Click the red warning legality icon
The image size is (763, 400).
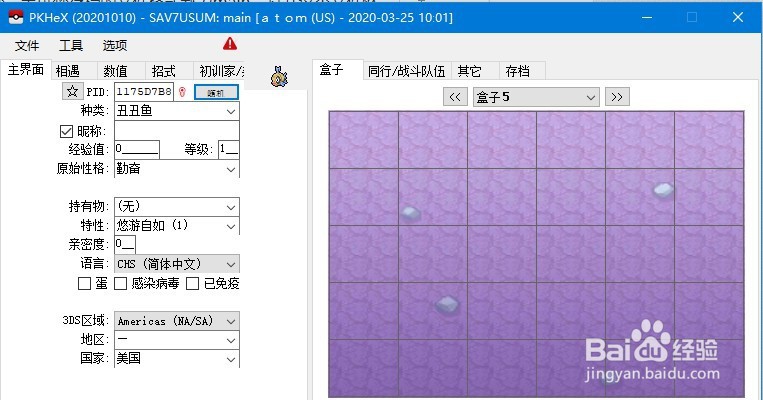[x=230, y=44]
